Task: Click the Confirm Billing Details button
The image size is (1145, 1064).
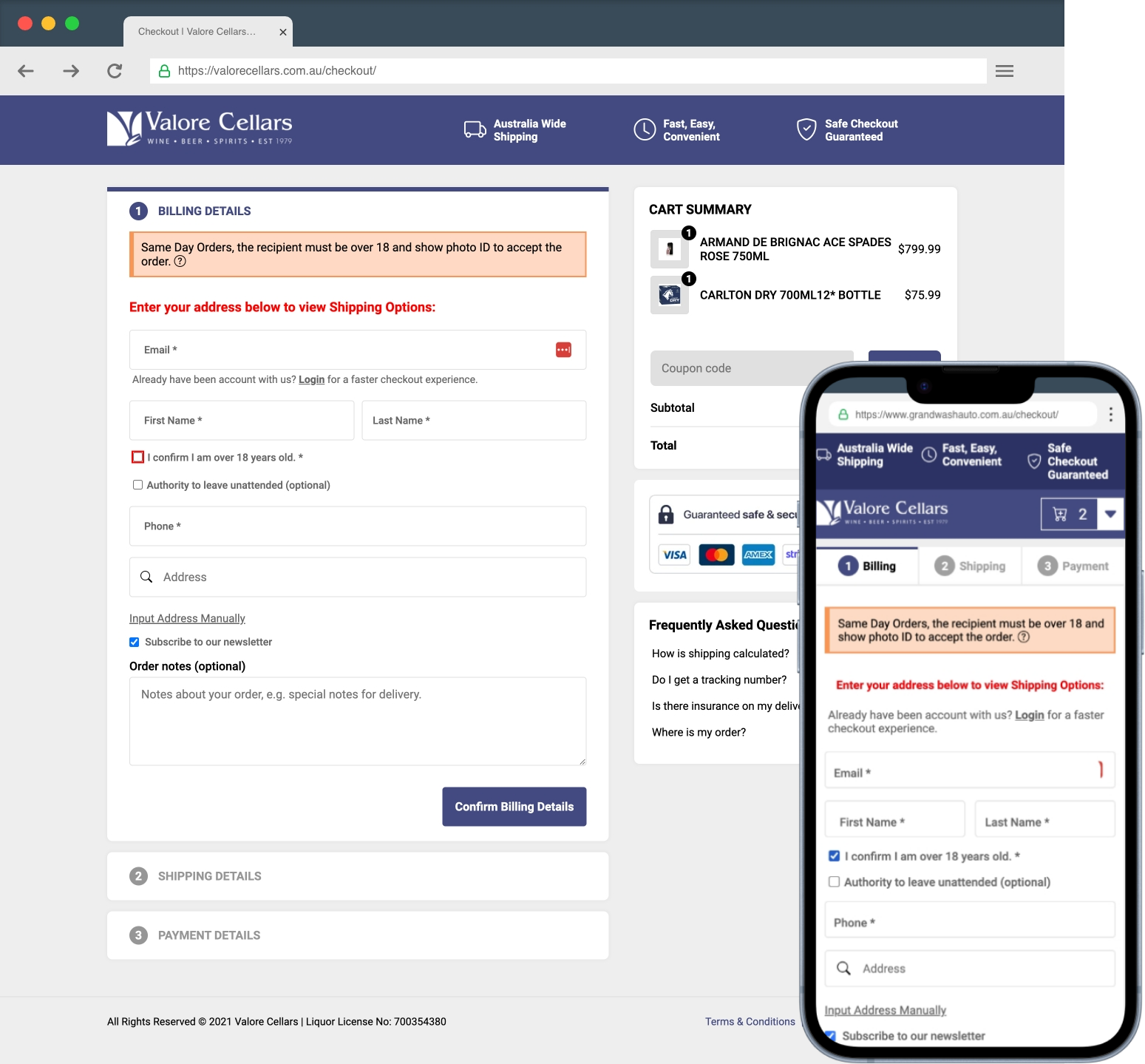Action: pyautogui.click(x=514, y=807)
